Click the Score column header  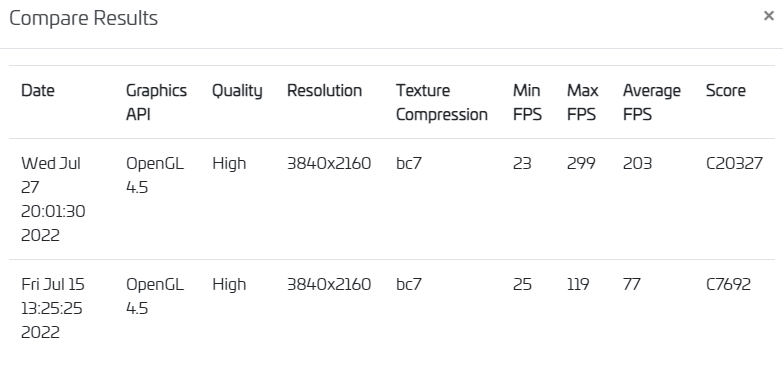coord(726,91)
